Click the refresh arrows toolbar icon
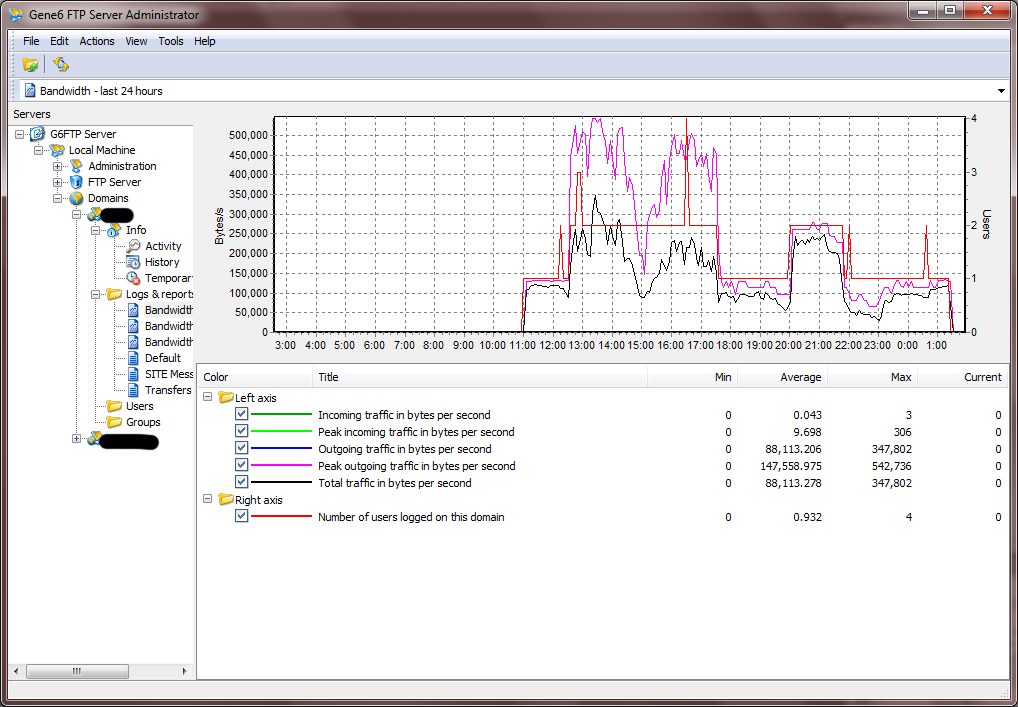Image resolution: width=1018 pixels, height=707 pixels. pos(61,64)
